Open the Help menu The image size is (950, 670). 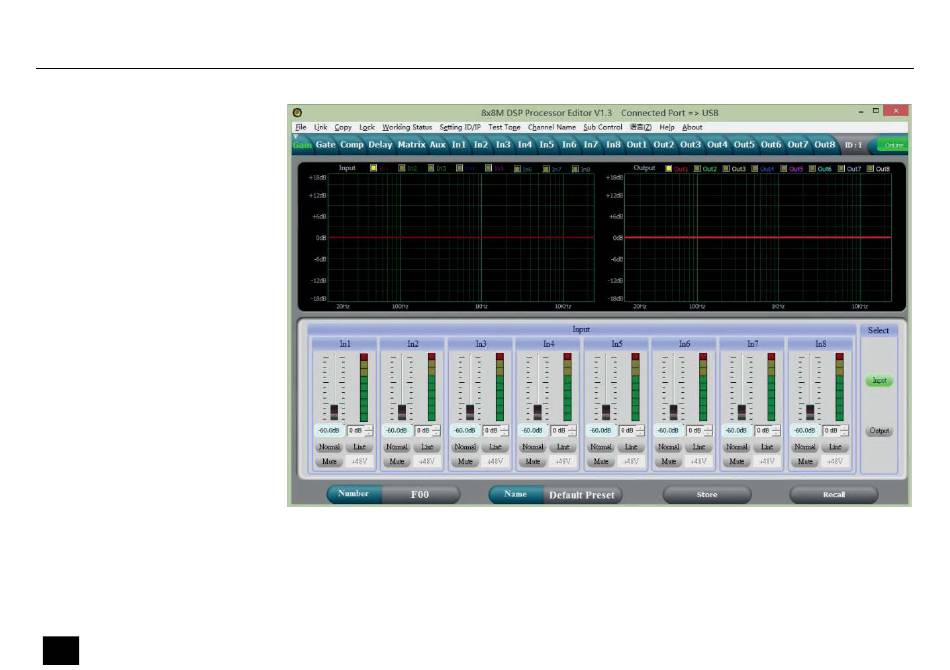point(666,127)
